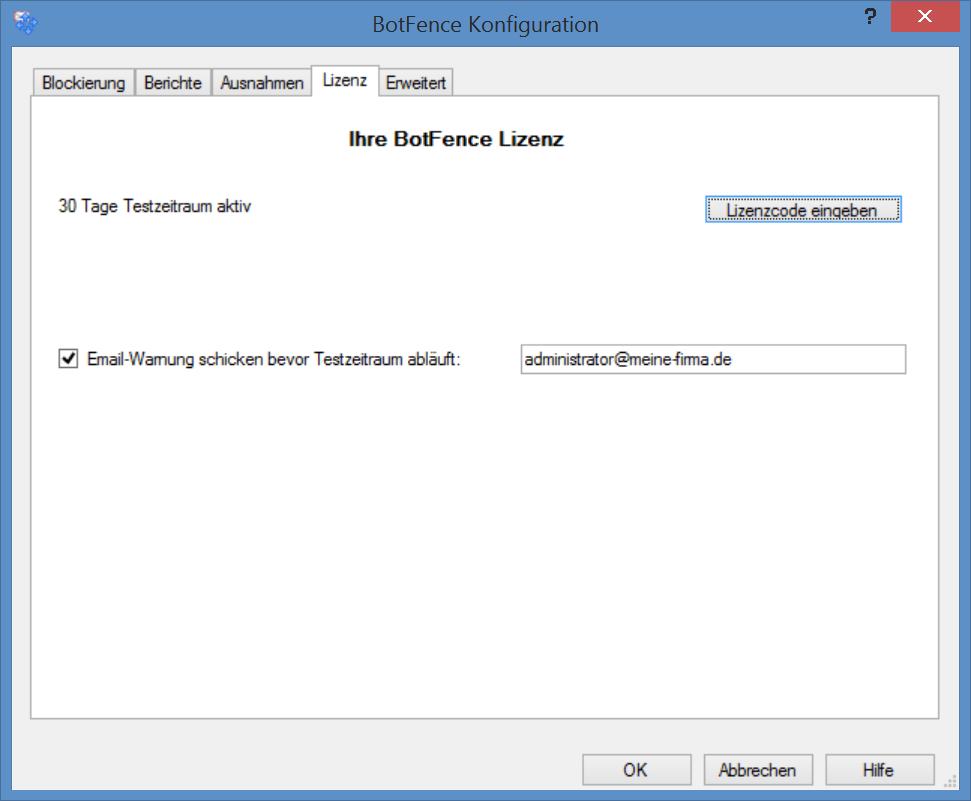Confirm with the OK button

click(x=636, y=769)
